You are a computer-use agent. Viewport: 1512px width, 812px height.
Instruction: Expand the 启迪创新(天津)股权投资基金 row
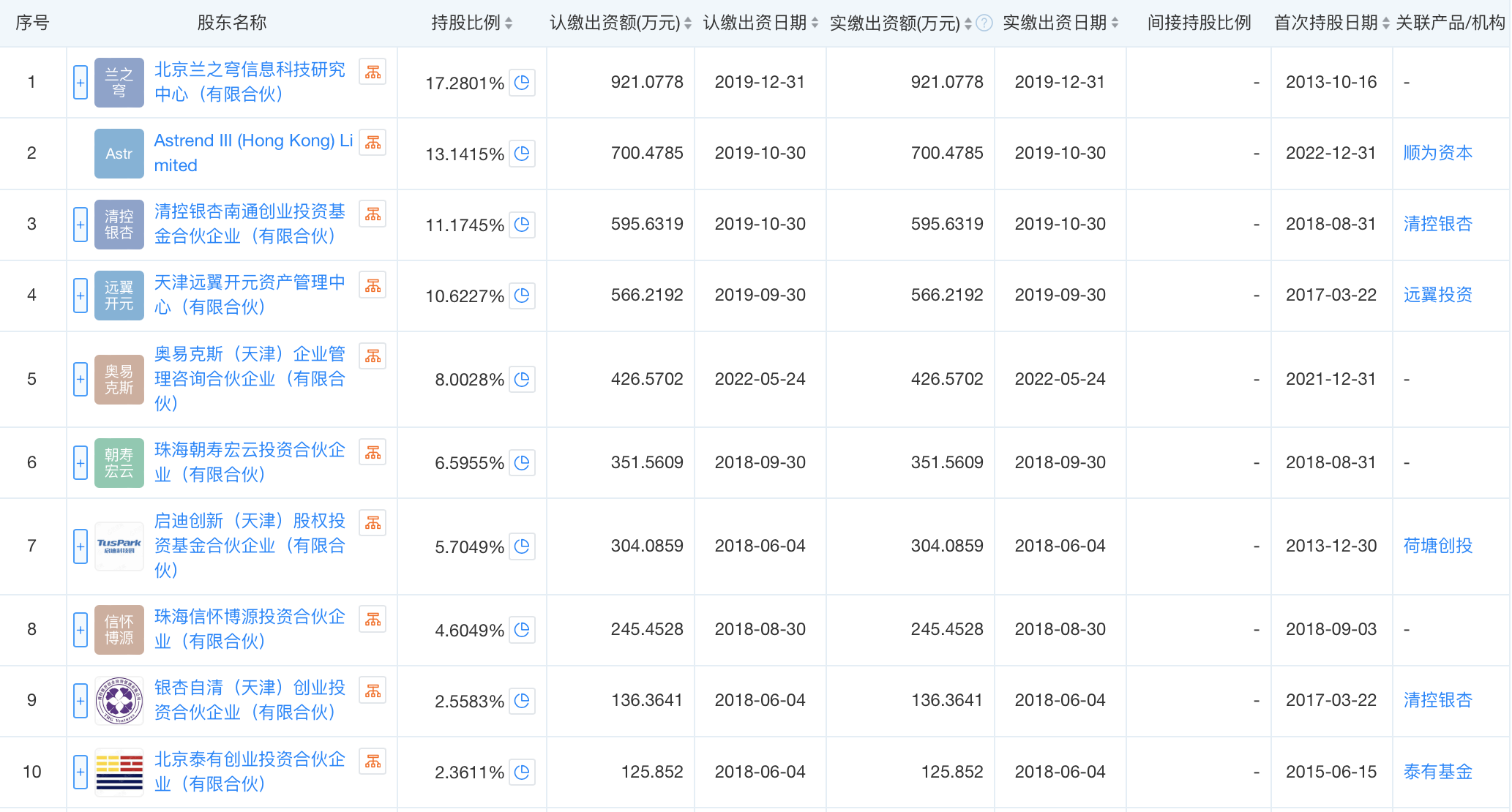pos(81,546)
